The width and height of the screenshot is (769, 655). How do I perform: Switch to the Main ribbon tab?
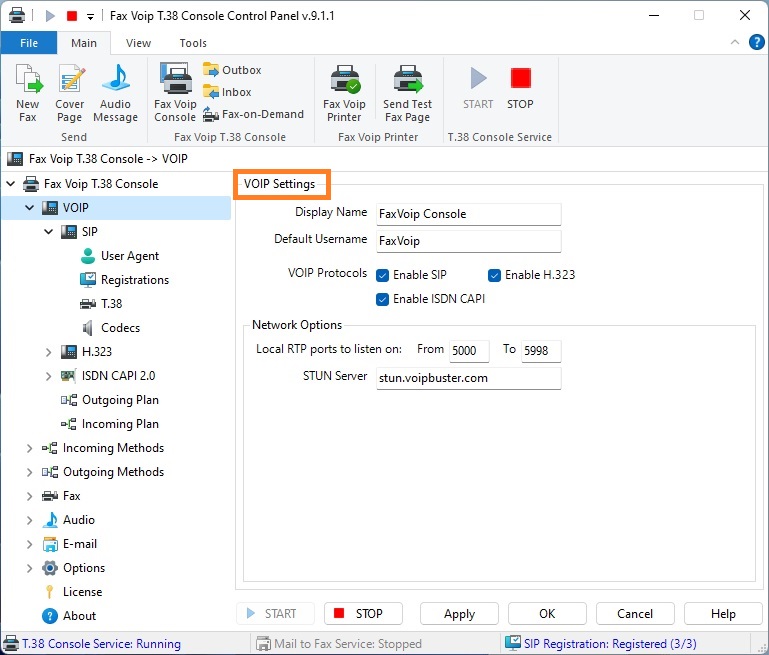(x=84, y=43)
